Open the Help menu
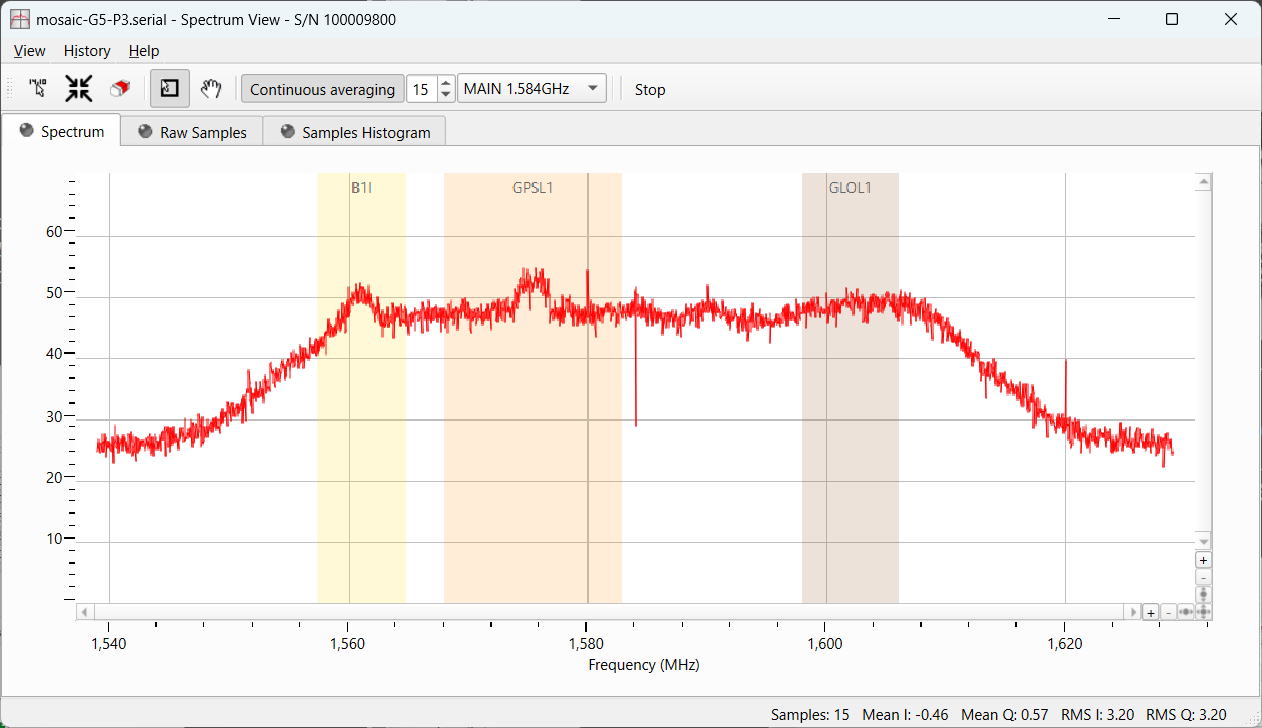This screenshot has width=1262, height=728. click(144, 51)
